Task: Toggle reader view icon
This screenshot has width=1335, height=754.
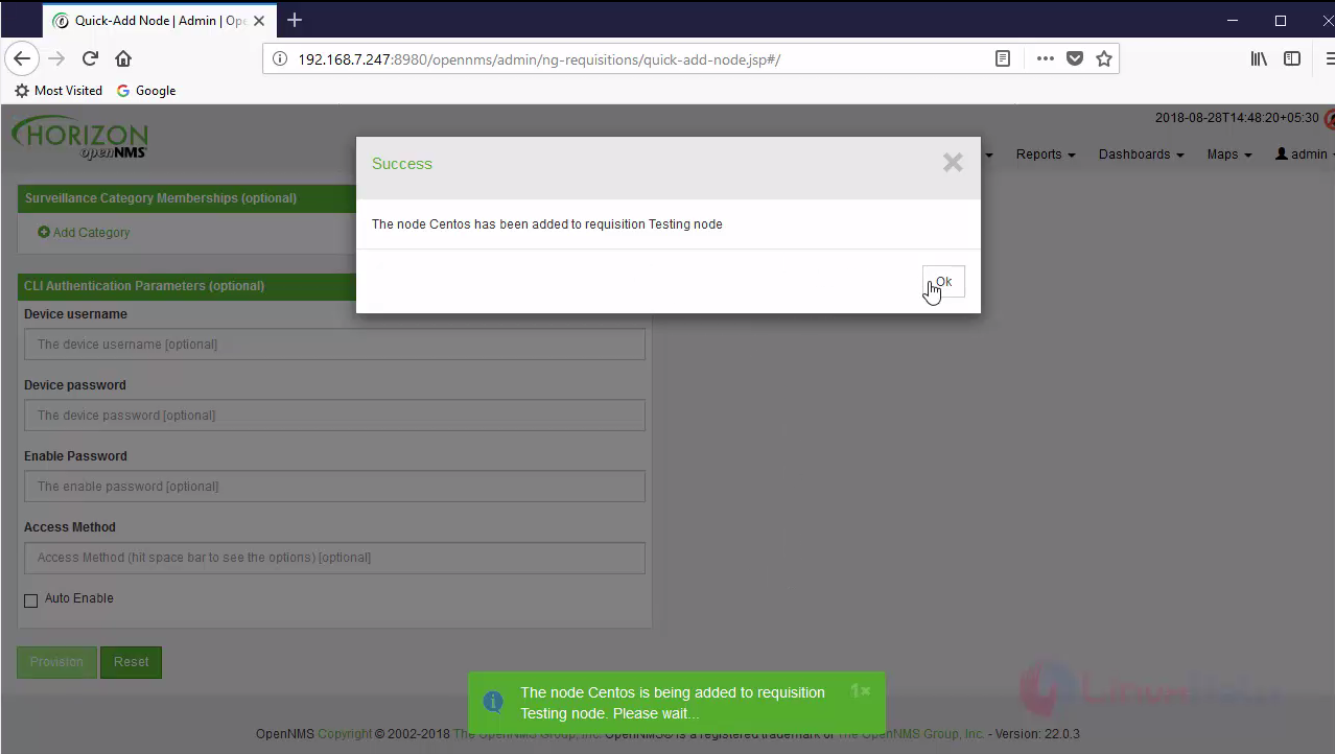Action: [x=1003, y=59]
